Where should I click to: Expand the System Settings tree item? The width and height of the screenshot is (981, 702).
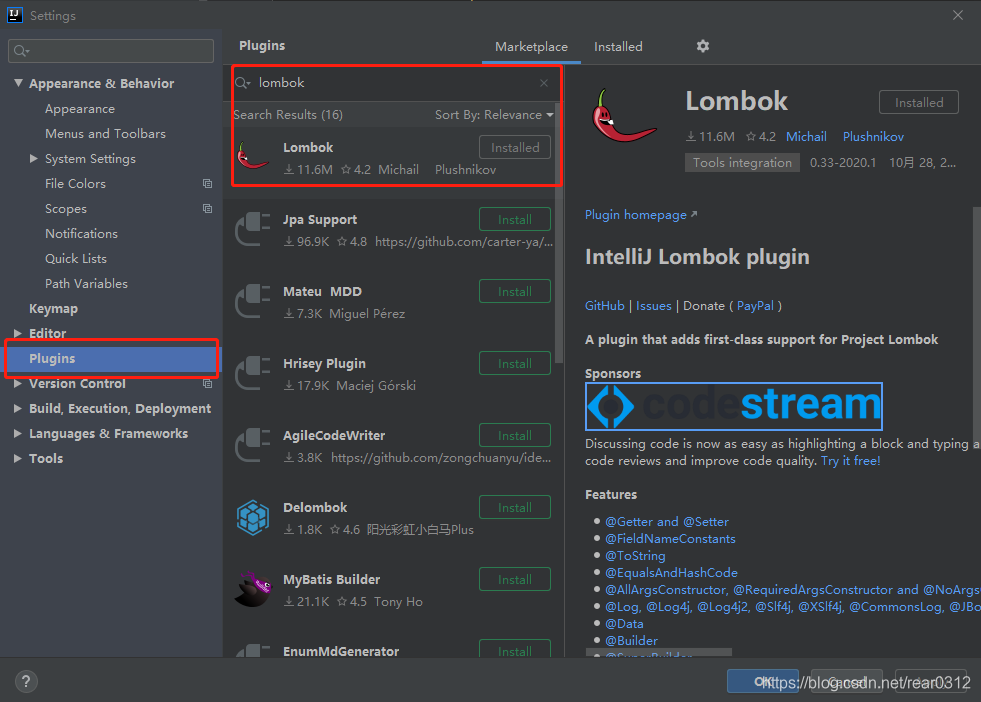coord(32,158)
